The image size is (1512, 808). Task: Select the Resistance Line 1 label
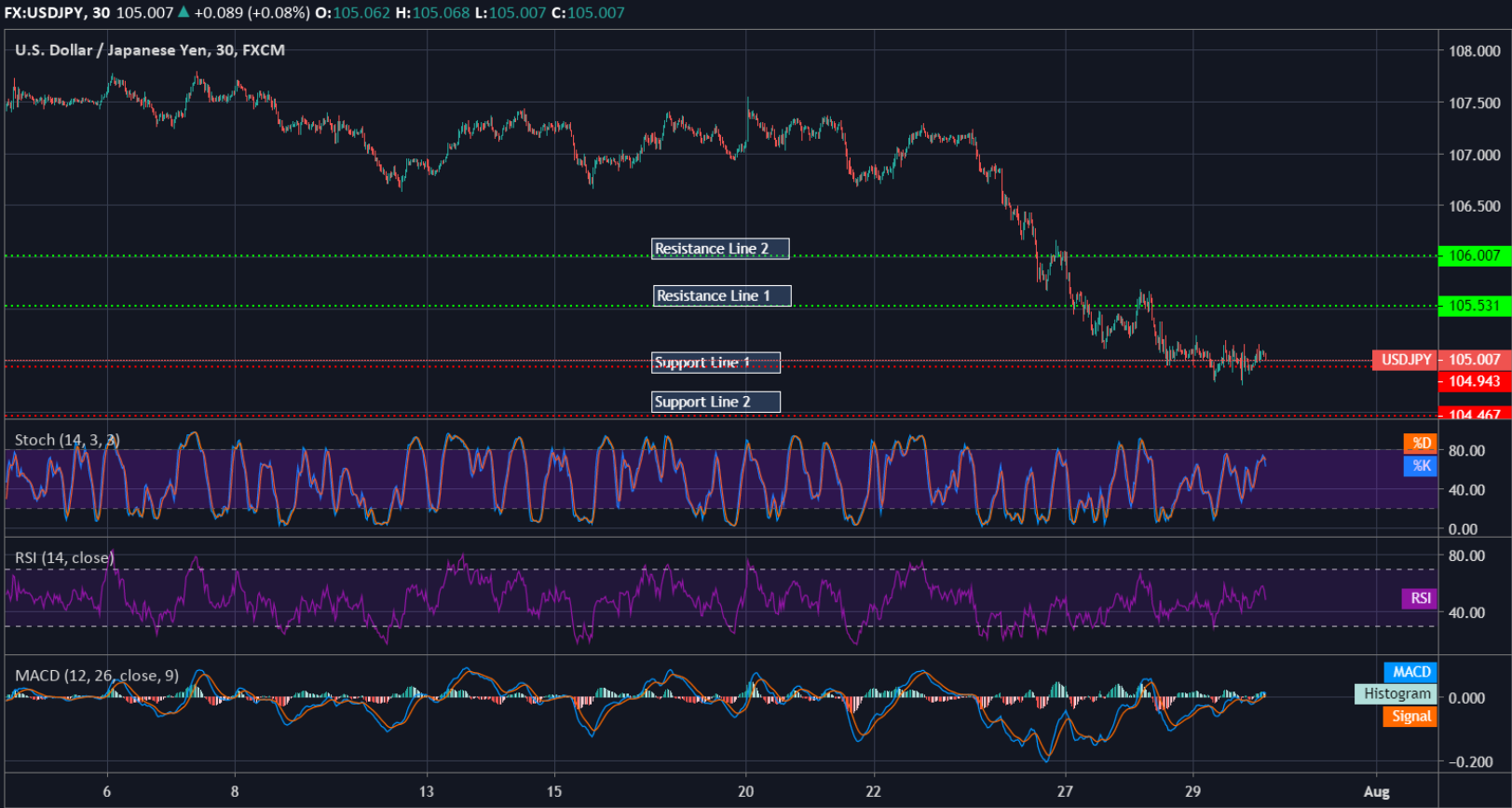coord(722,295)
